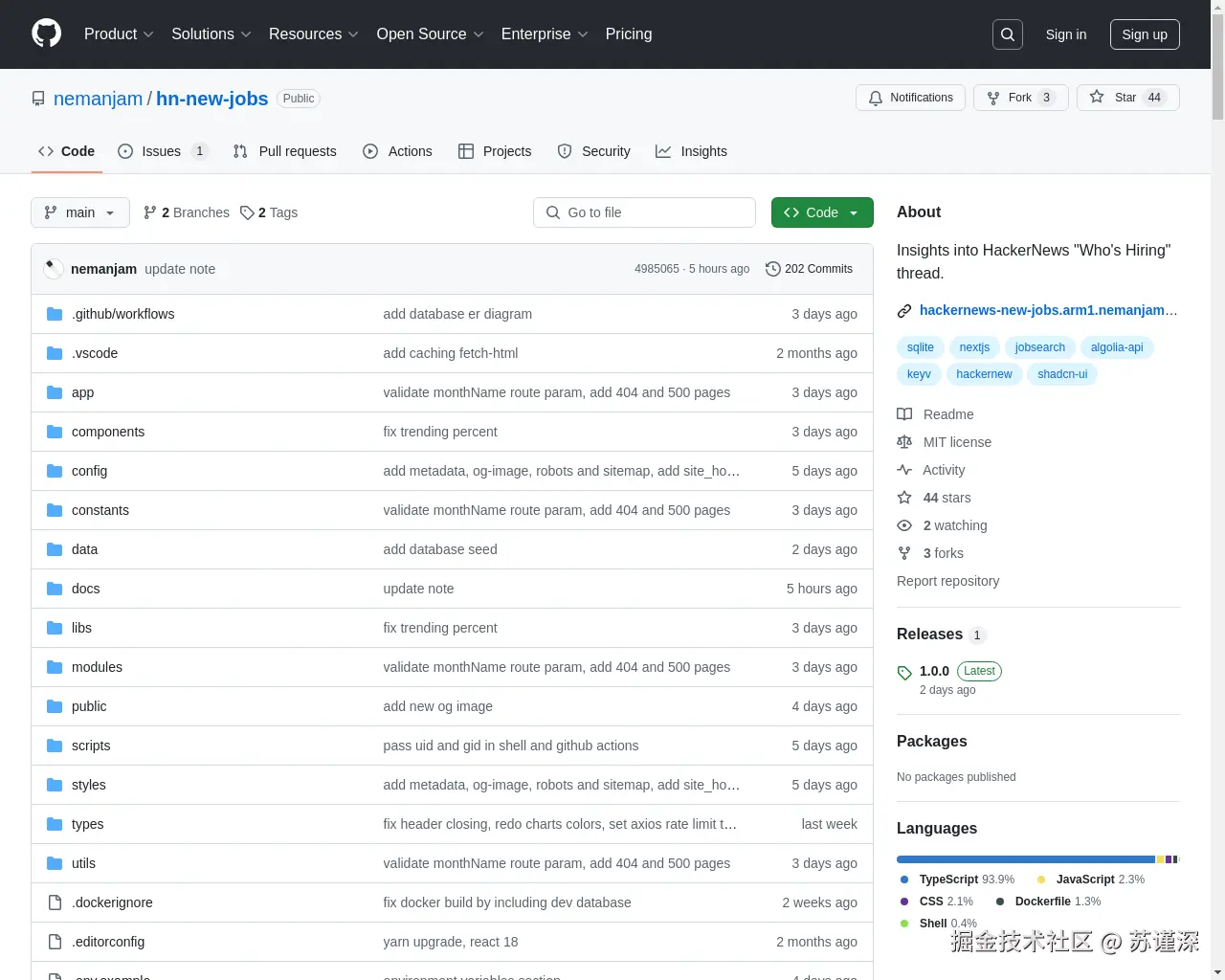Viewport: 1225px width, 980px height.
Task: Click the link icon before the deployment URL
Action: (904, 310)
